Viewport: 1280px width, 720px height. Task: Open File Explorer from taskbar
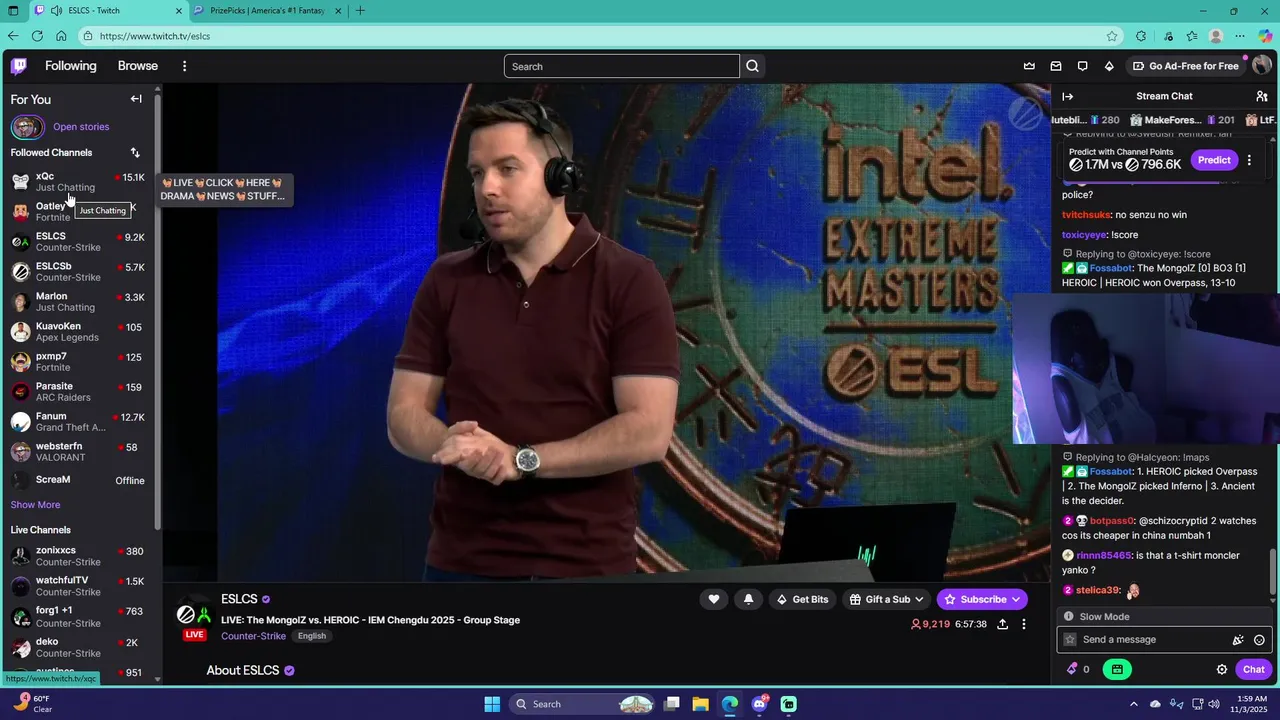pos(701,704)
